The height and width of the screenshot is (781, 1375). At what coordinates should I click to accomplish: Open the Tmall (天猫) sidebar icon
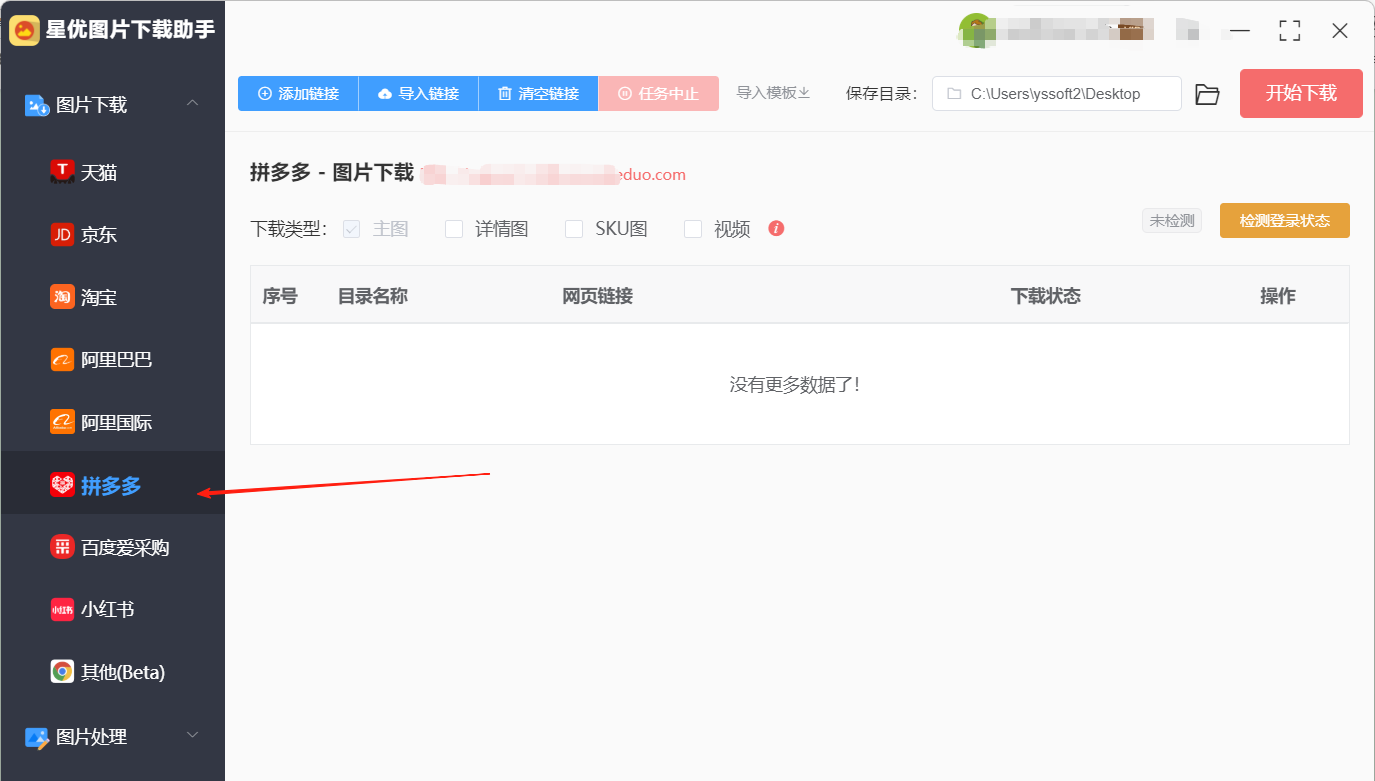tap(62, 172)
